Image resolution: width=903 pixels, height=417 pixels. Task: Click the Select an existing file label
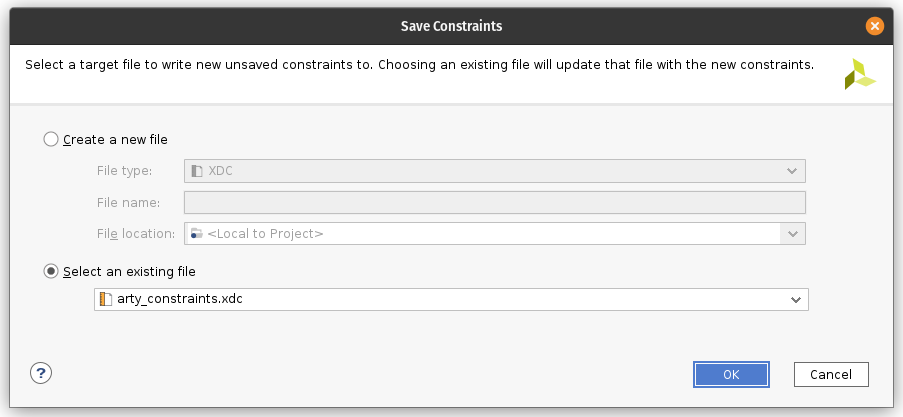[x=130, y=271]
